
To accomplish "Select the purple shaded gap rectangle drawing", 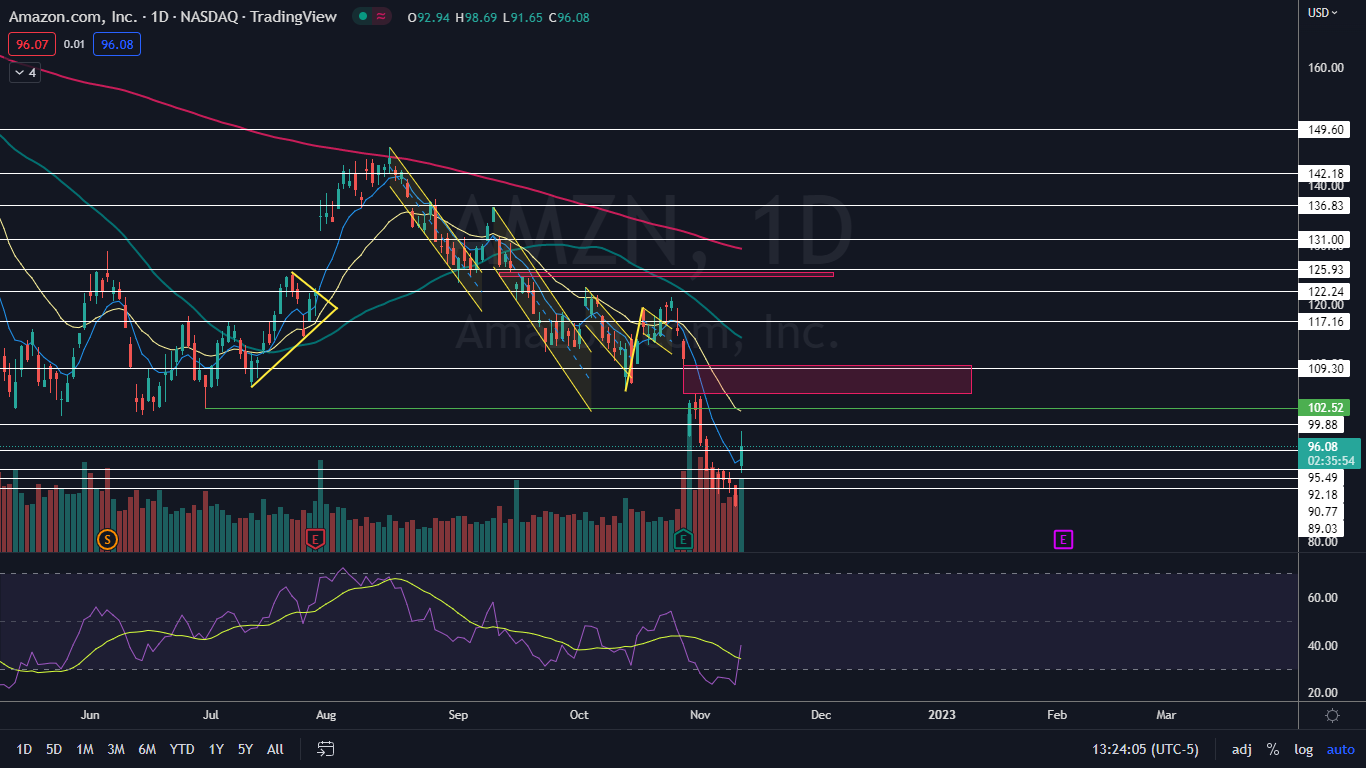I will [x=827, y=379].
